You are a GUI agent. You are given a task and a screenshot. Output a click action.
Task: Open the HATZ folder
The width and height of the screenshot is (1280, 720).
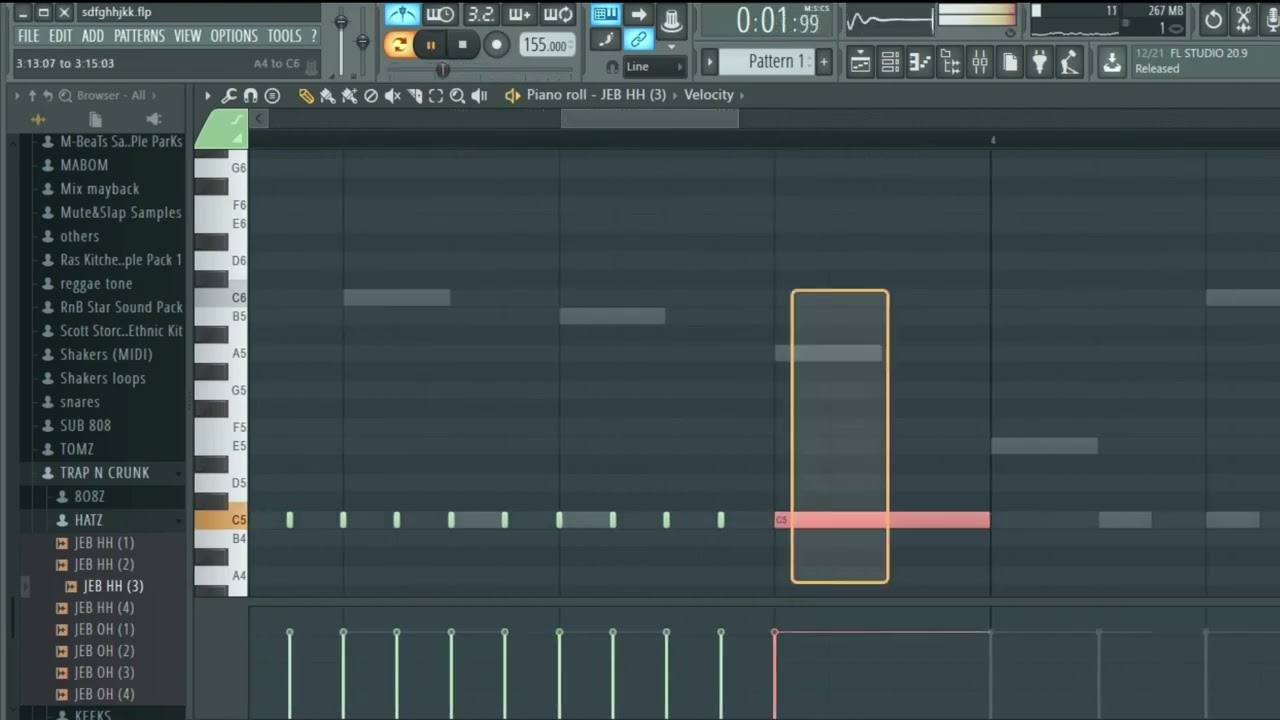88,520
